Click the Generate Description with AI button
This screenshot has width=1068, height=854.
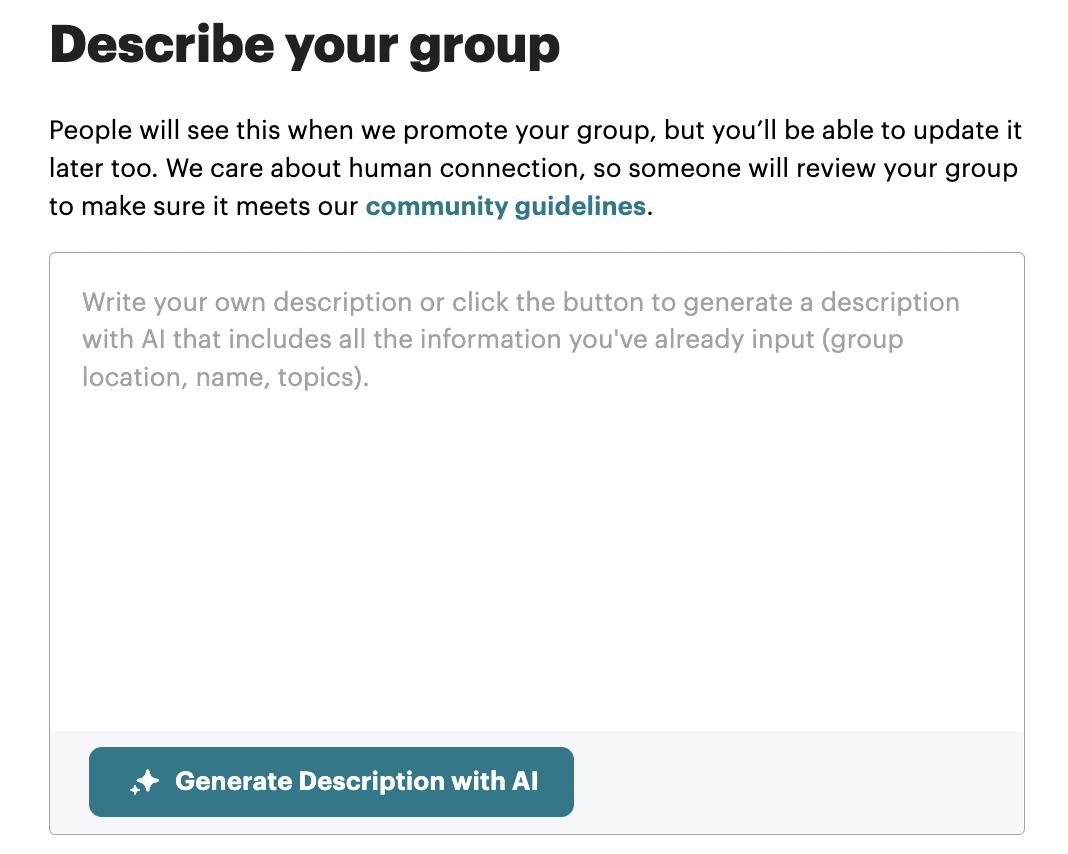click(331, 782)
